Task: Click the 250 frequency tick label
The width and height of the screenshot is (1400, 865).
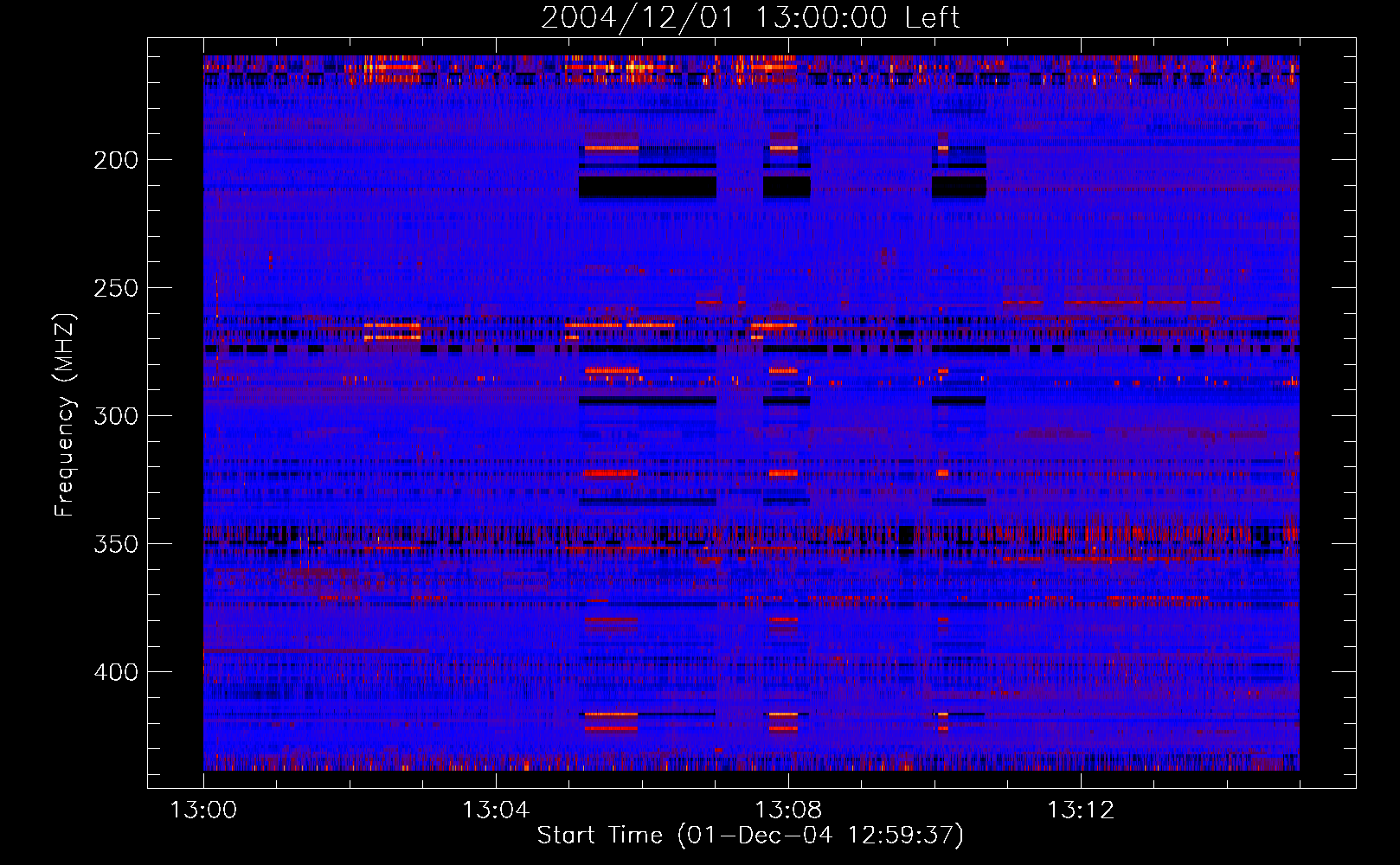Action: coord(116,288)
